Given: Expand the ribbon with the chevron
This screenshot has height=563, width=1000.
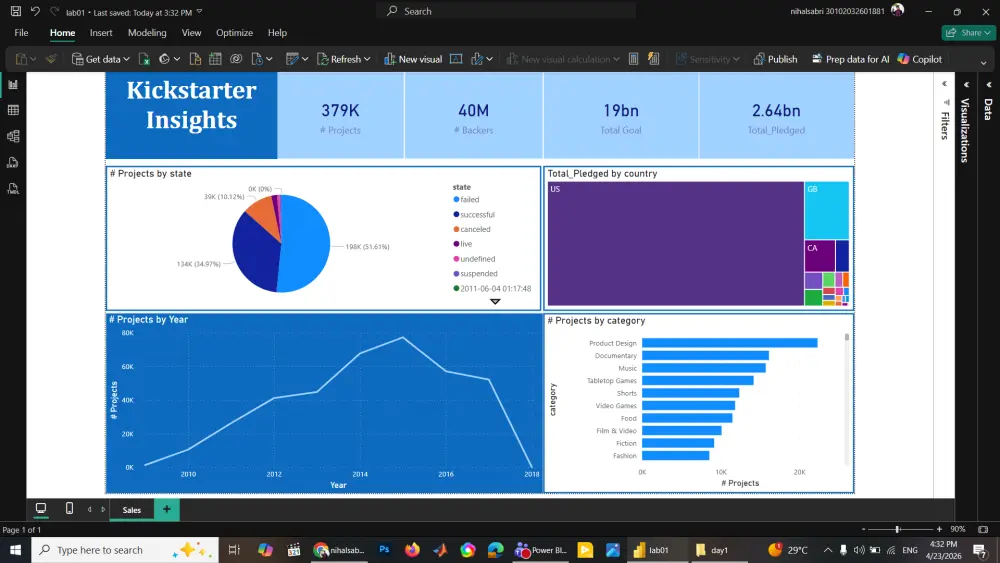Looking at the screenshot, I should [983, 62].
